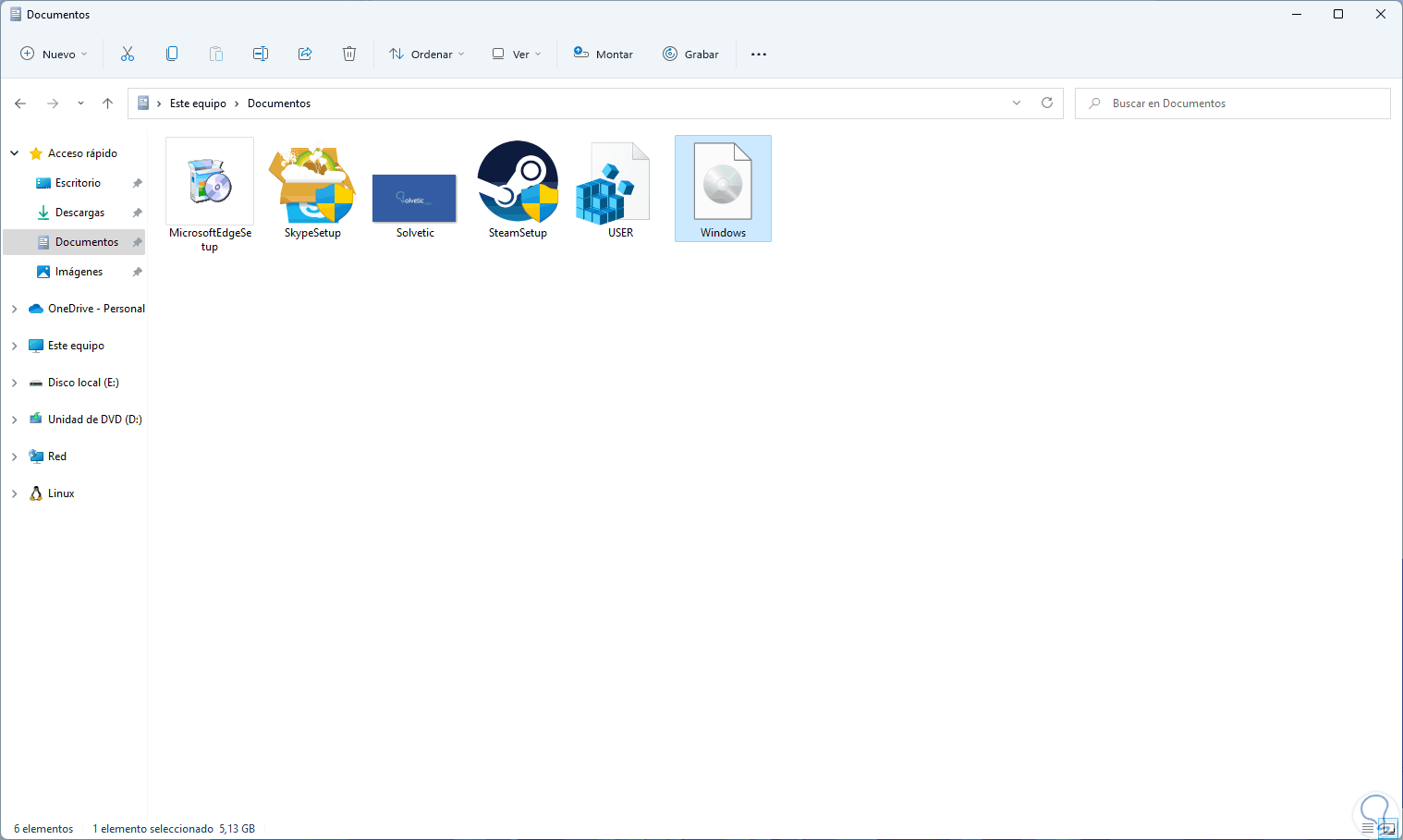The width and height of the screenshot is (1403, 840).
Task: Click the Grabar burn button
Action: 690,55
